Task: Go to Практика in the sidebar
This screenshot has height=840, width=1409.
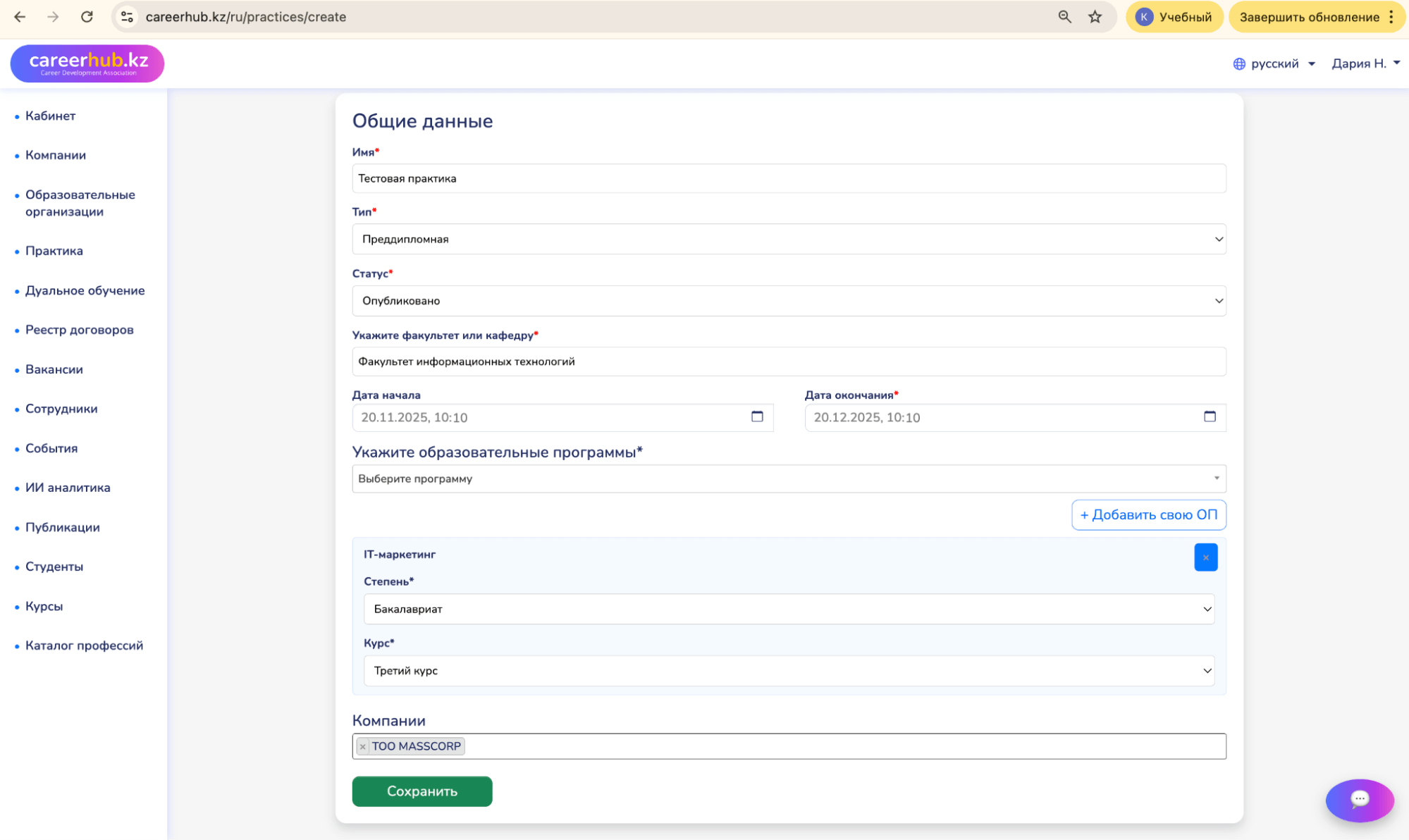Action: (x=54, y=251)
